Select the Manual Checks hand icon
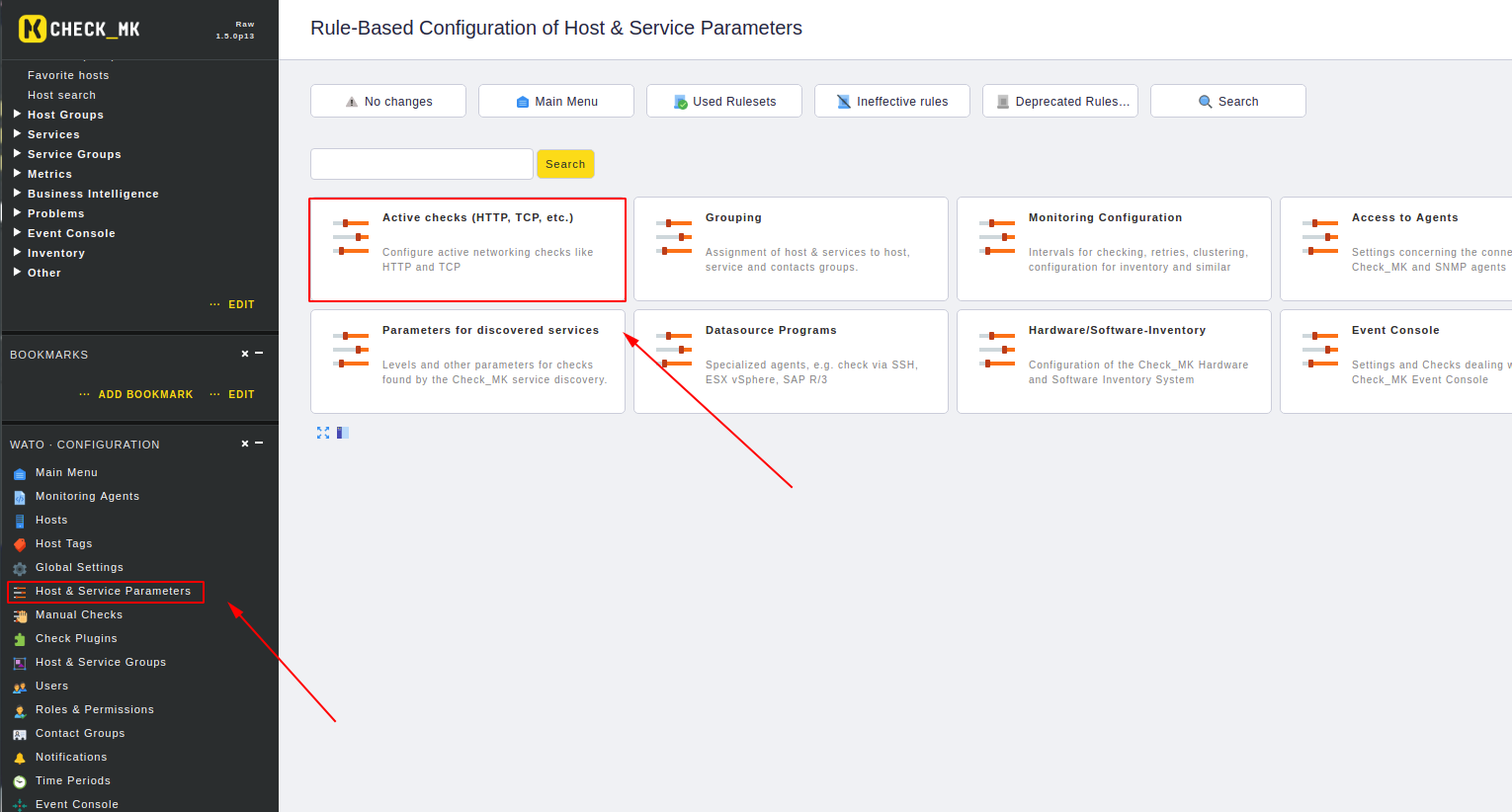1512x812 pixels. point(20,615)
